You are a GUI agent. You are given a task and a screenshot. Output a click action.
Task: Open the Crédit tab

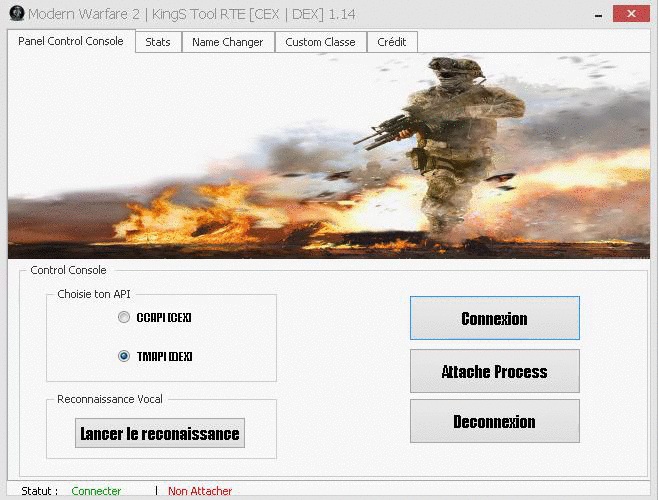click(392, 42)
